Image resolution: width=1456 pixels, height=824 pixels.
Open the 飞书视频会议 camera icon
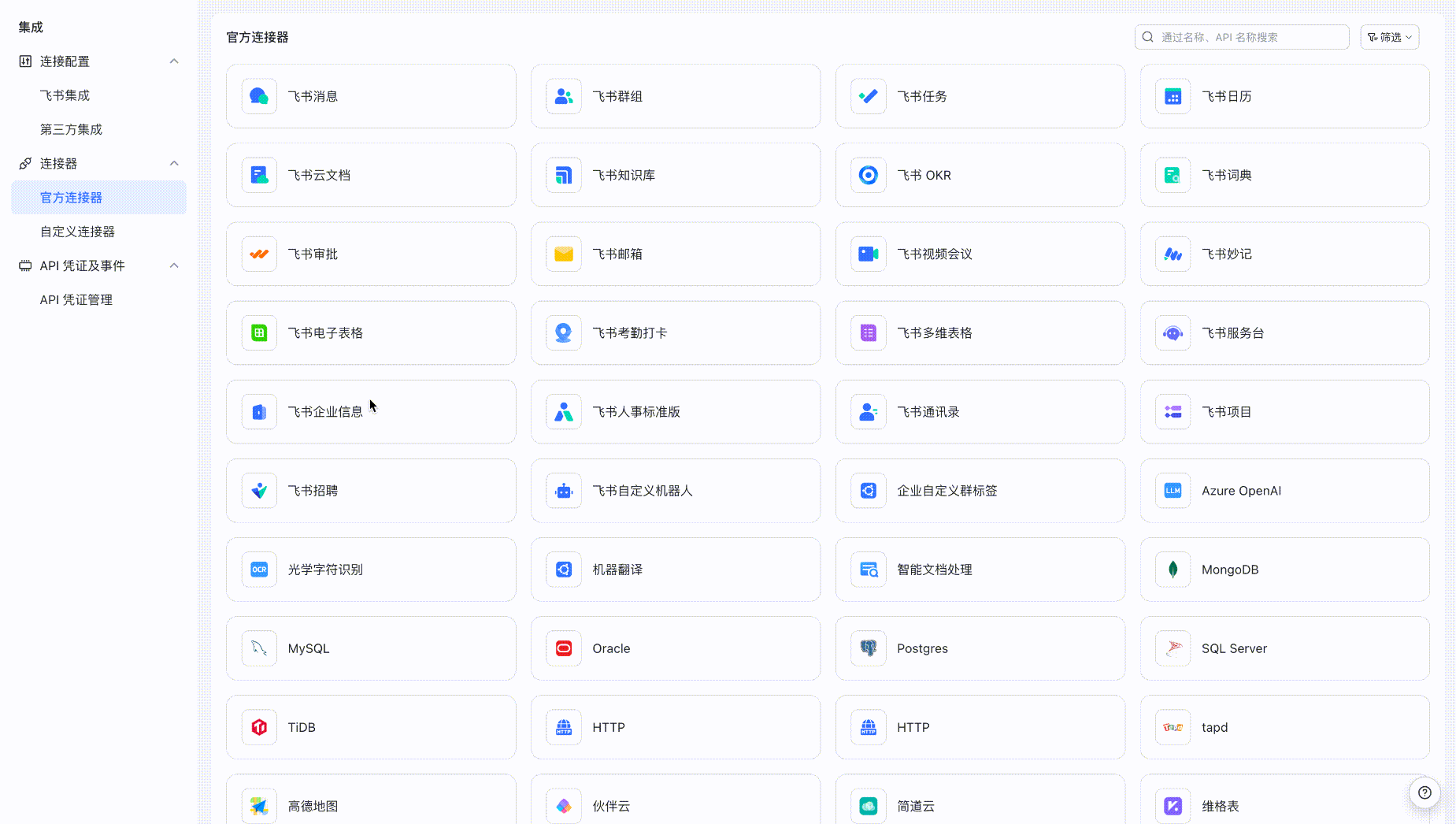869,254
